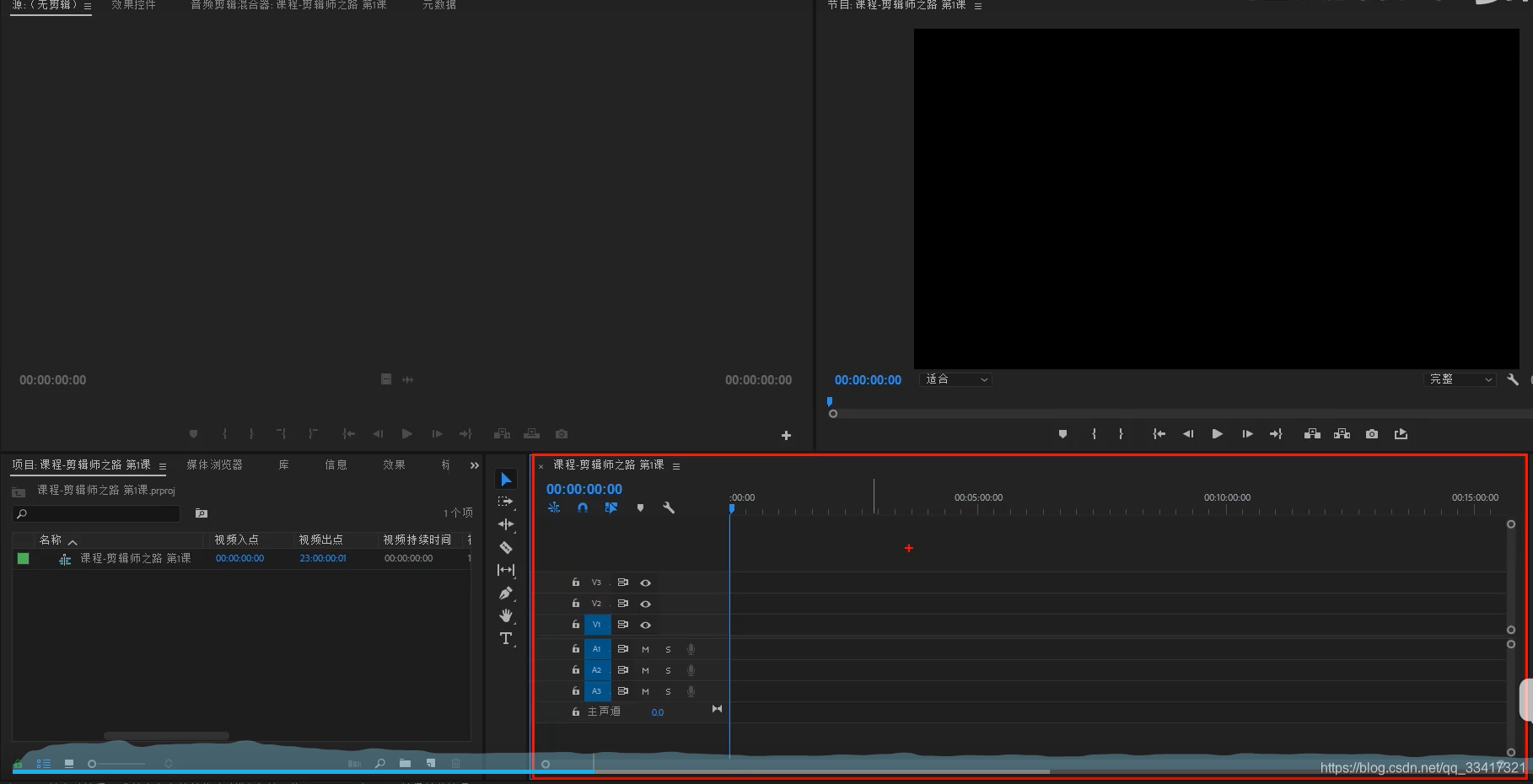Switch to 元数据 tab

pyautogui.click(x=439, y=5)
